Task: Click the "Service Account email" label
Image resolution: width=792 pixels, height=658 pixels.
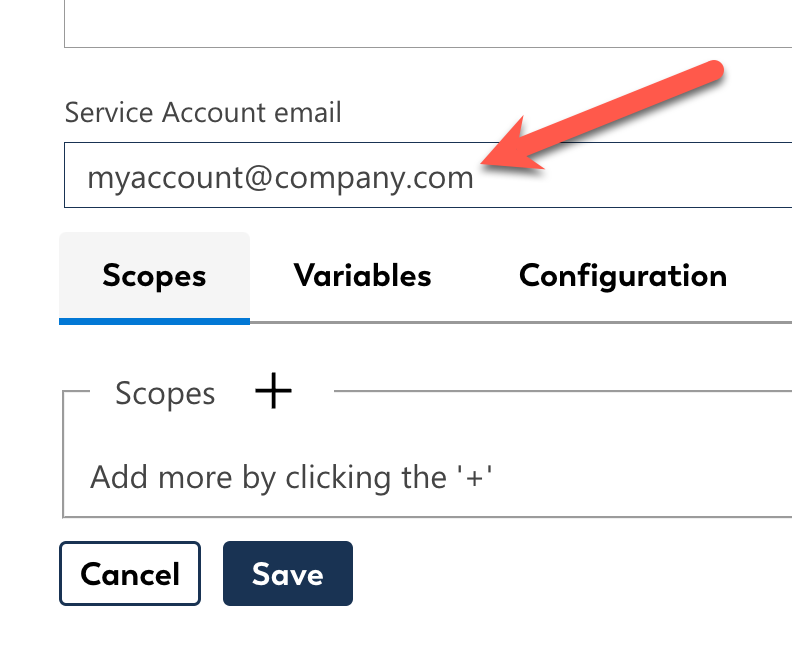Action: (203, 112)
